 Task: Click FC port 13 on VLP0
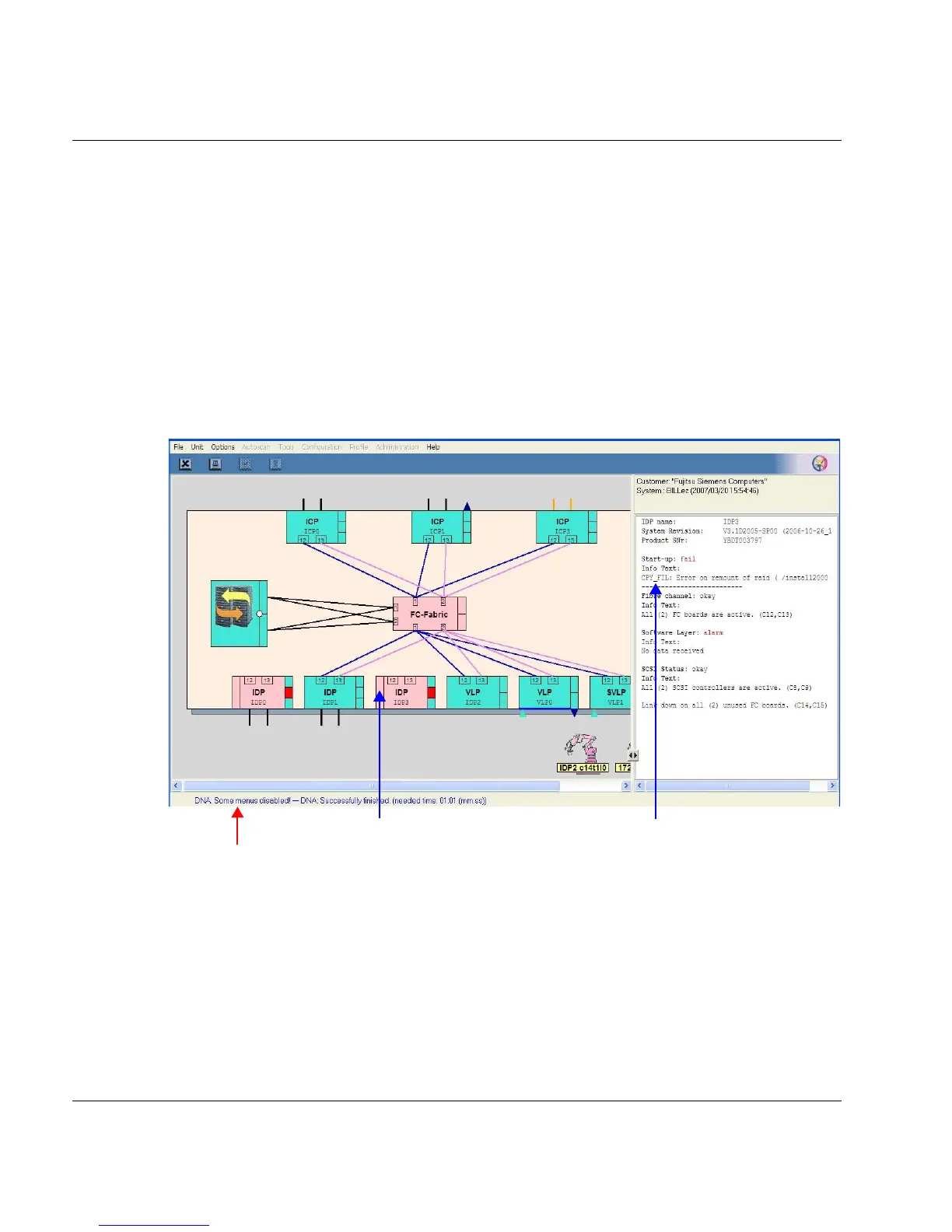pos(553,681)
